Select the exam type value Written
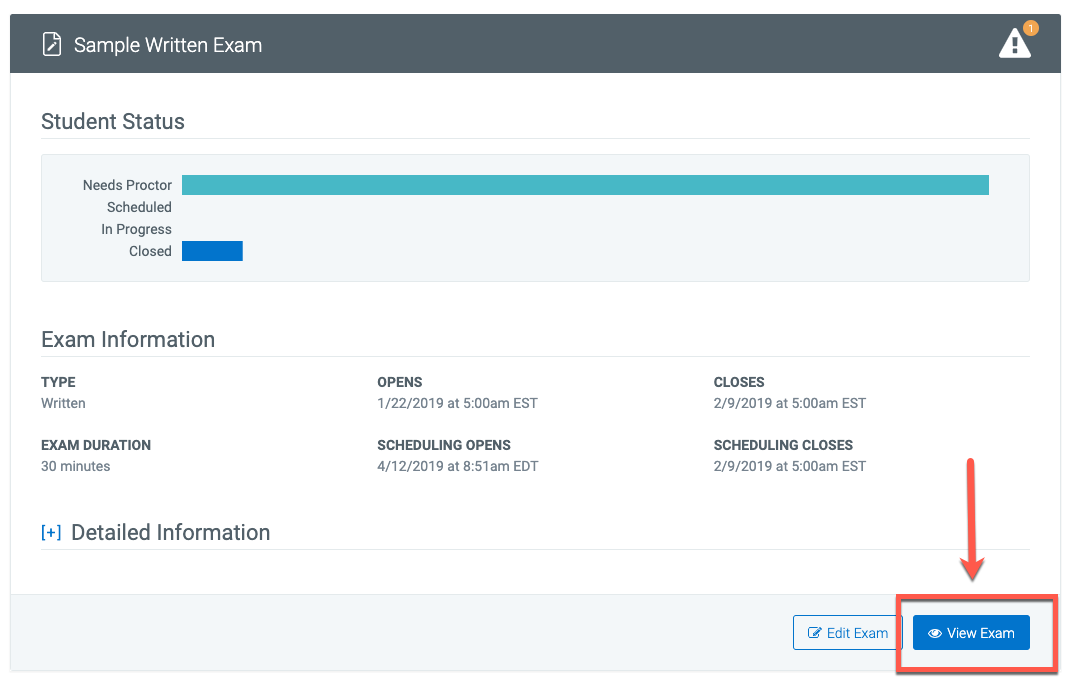This screenshot has height=682, width=1074. pyautogui.click(x=63, y=403)
